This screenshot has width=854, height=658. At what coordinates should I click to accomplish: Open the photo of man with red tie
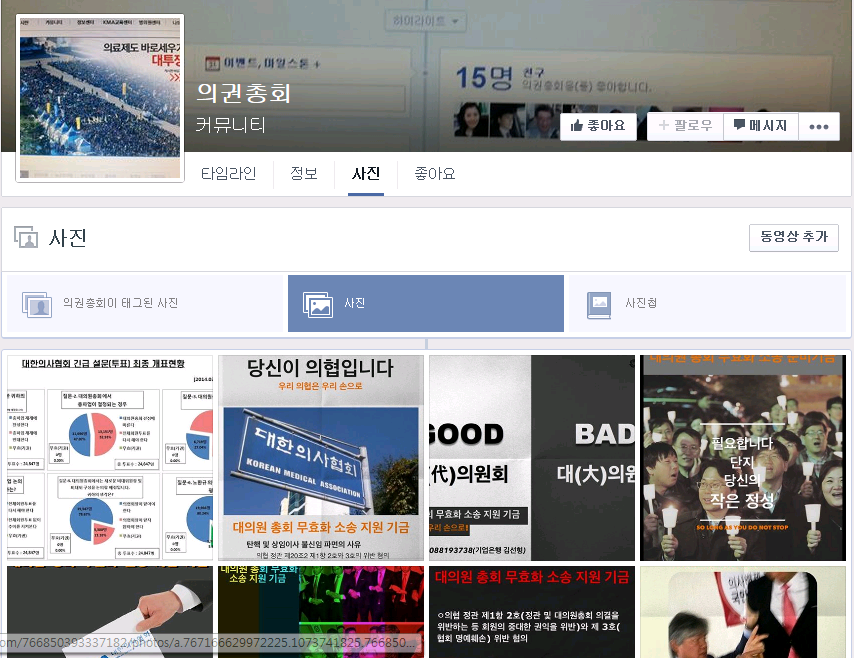[743, 612]
